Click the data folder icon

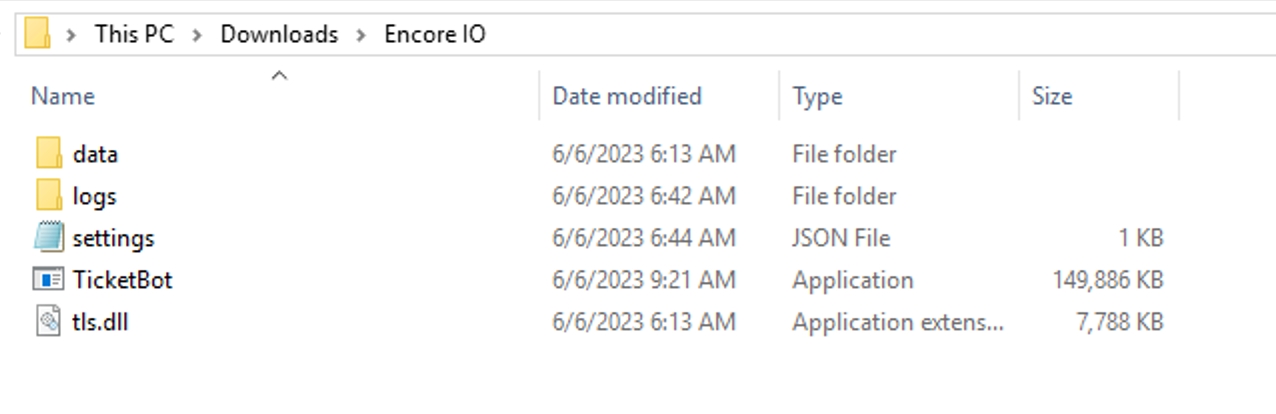49,154
